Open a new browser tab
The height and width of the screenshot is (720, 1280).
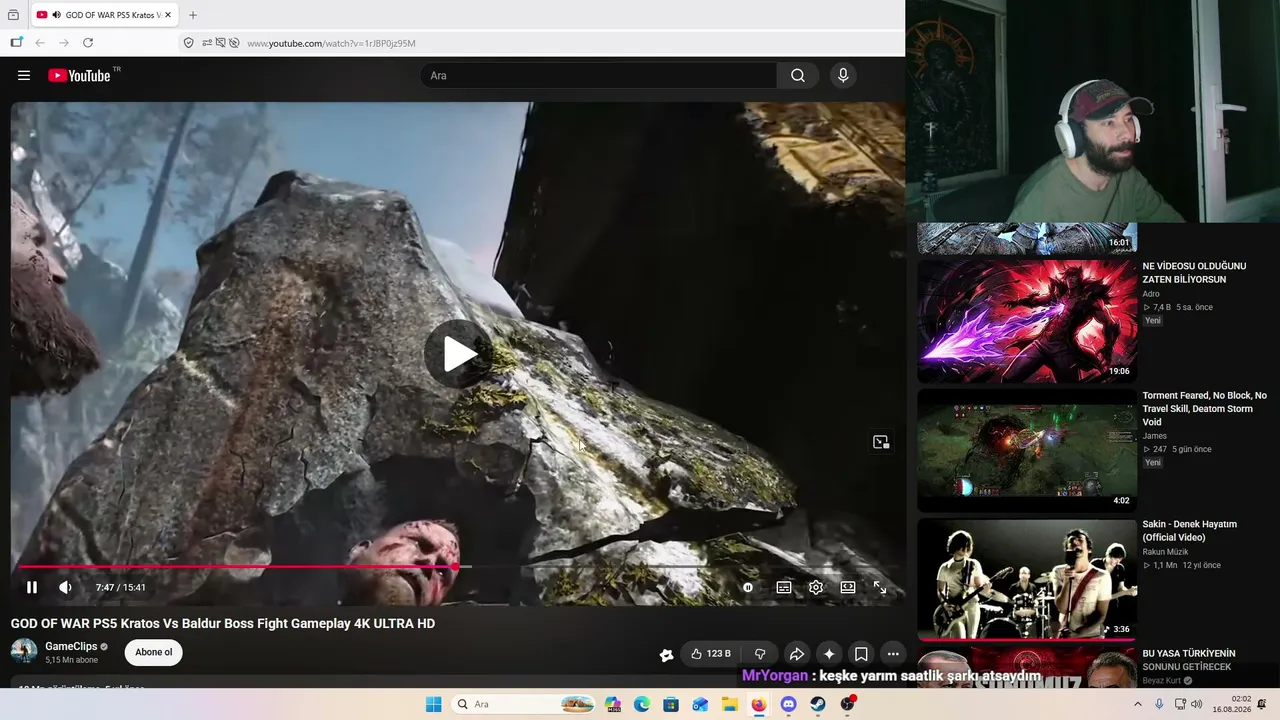(193, 15)
